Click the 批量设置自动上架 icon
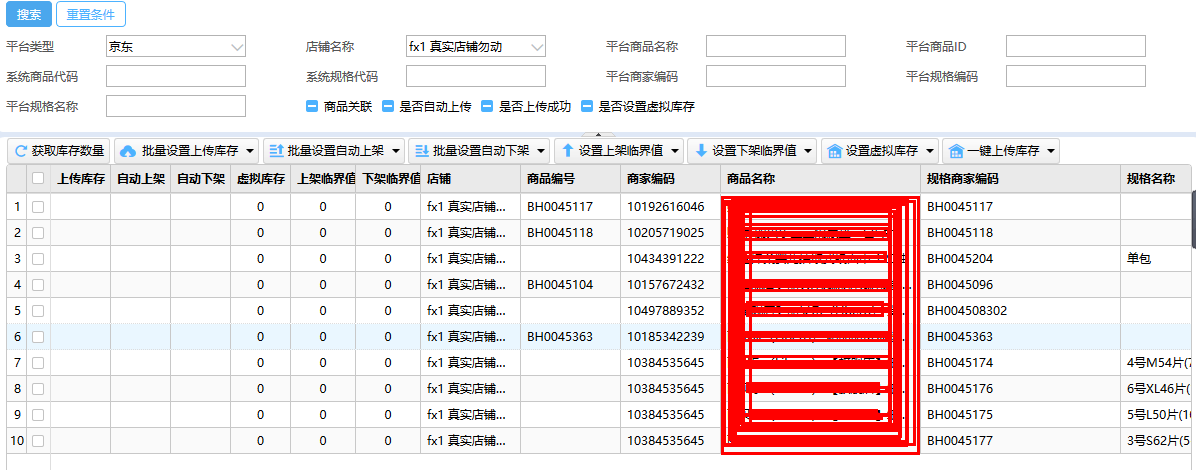 pos(274,151)
